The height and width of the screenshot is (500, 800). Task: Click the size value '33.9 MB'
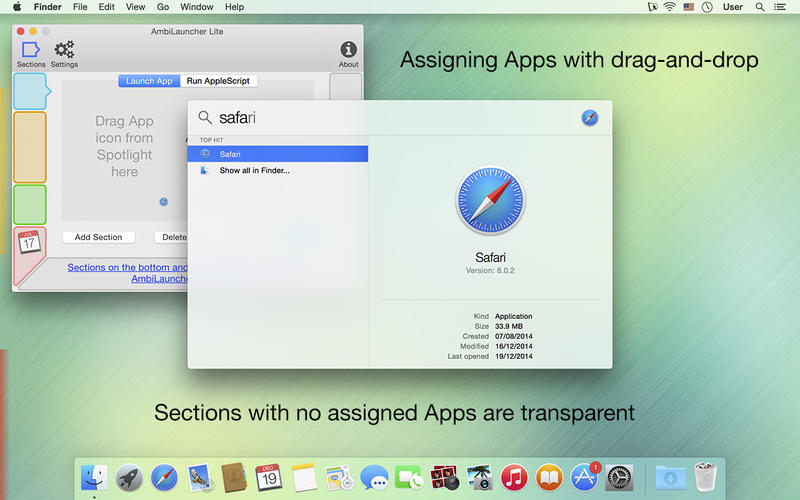[x=509, y=326]
